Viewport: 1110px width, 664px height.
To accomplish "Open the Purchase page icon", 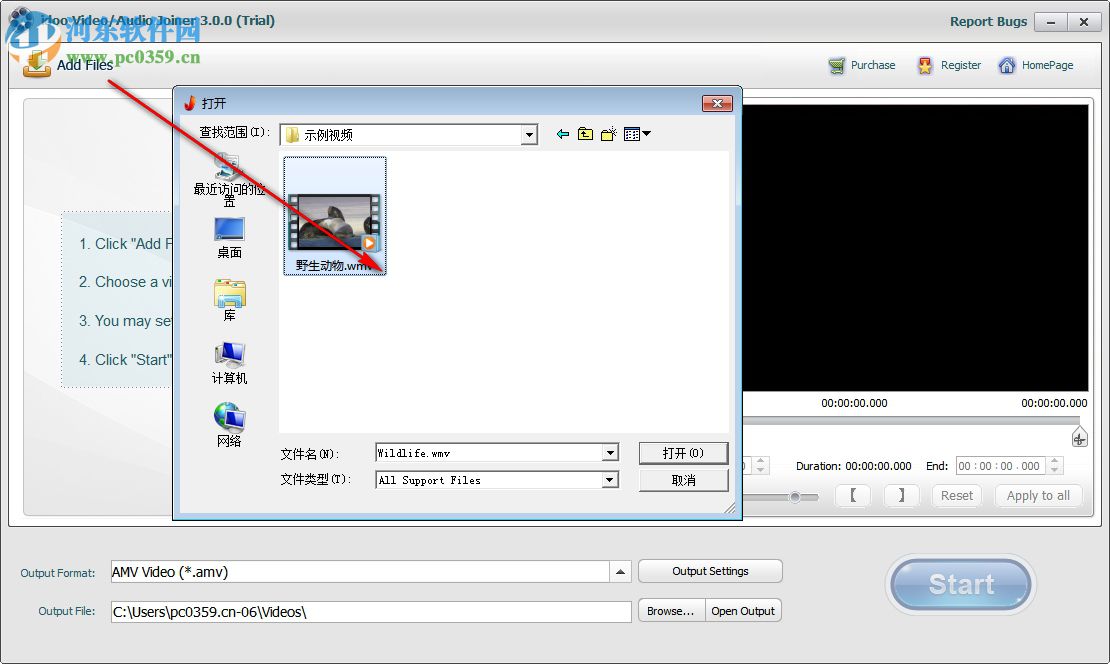I will tap(838, 65).
